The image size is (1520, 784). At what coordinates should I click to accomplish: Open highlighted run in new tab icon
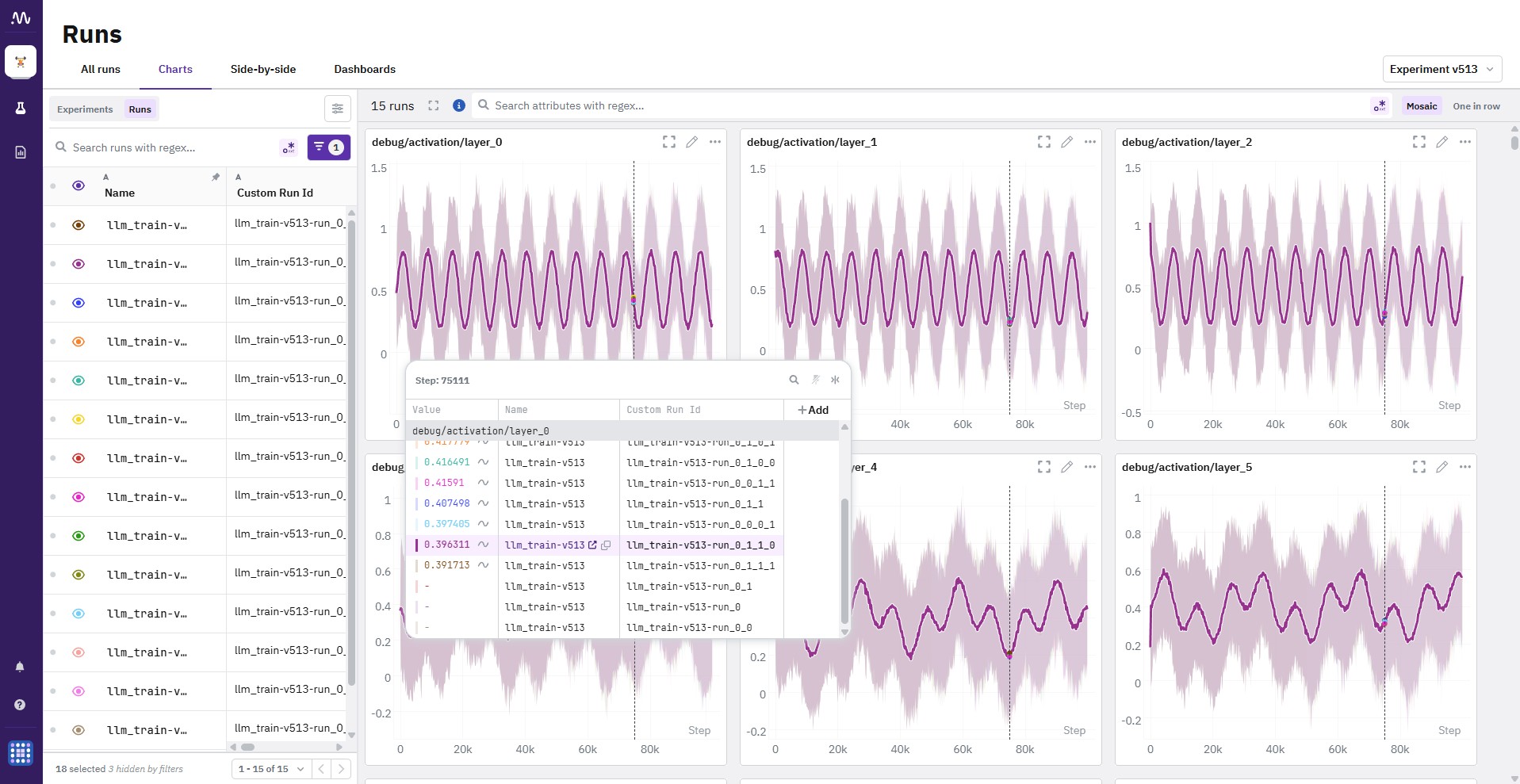(x=592, y=545)
